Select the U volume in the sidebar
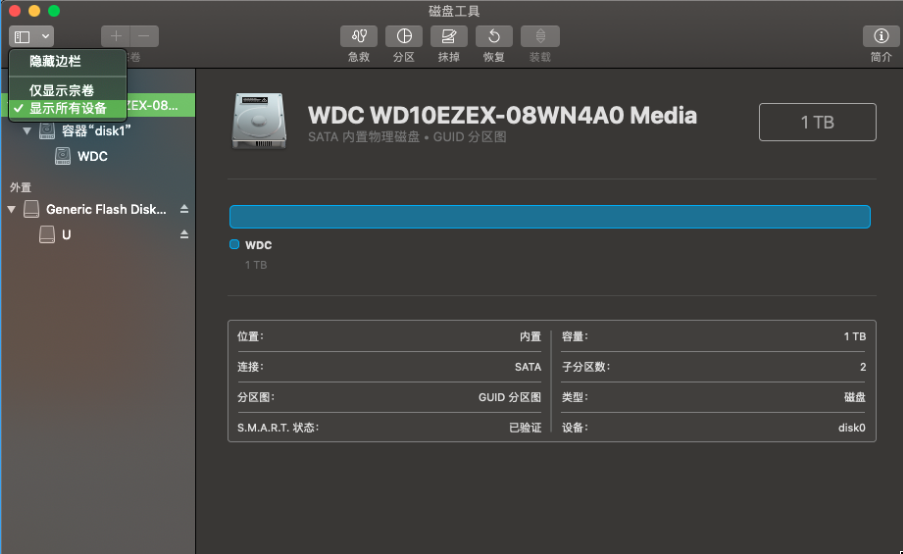Image resolution: width=903 pixels, height=554 pixels. pyautogui.click(x=66, y=235)
